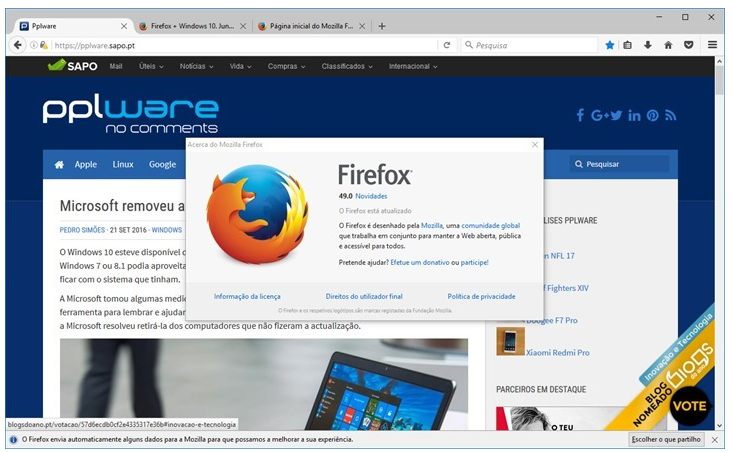This screenshot has width=733, height=452.
Task: Open the Apple section in Pplware menu
Action: (x=86, y=165)
